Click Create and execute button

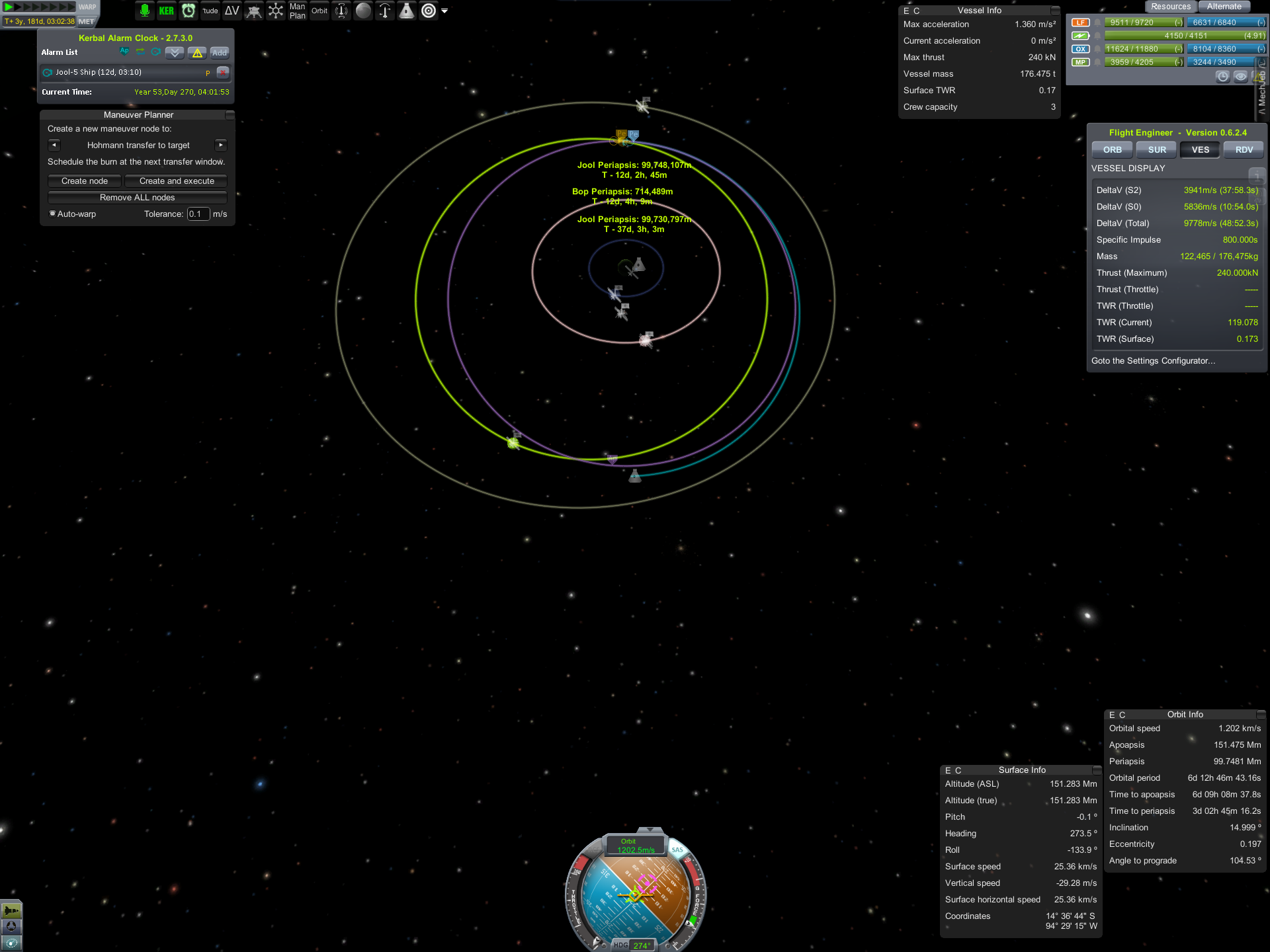pyautogui.click(x=177, y=180)
